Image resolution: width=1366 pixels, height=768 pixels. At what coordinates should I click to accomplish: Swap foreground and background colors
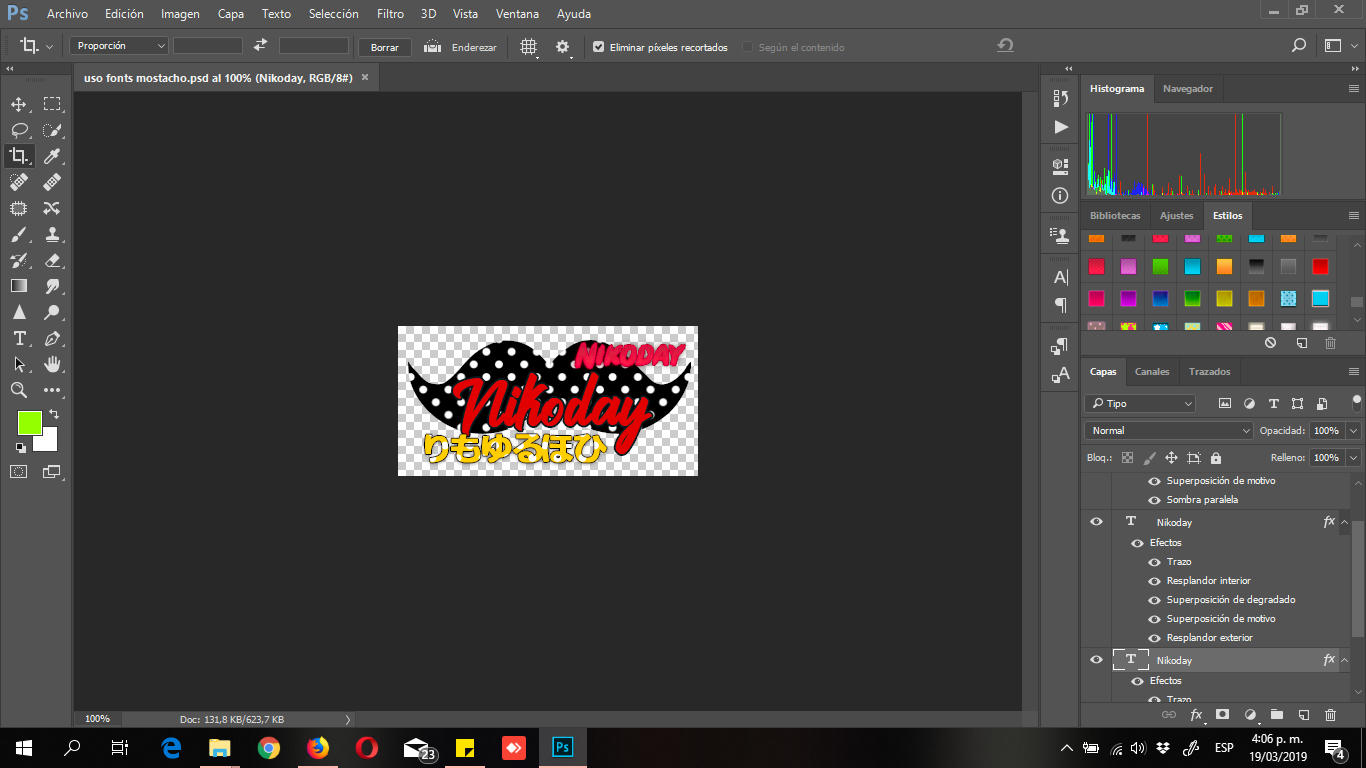point(54,413)
